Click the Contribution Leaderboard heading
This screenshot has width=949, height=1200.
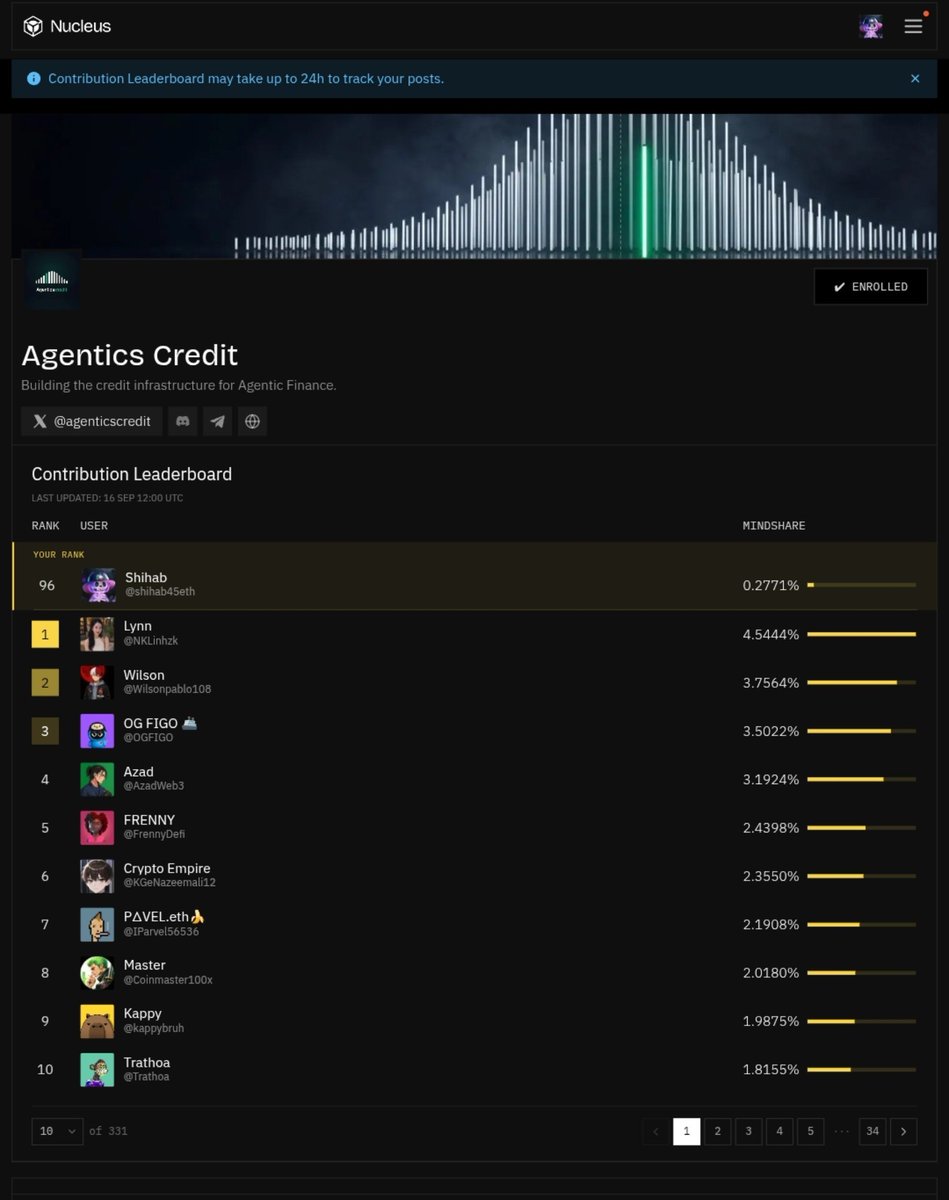[x=132, y=474]
